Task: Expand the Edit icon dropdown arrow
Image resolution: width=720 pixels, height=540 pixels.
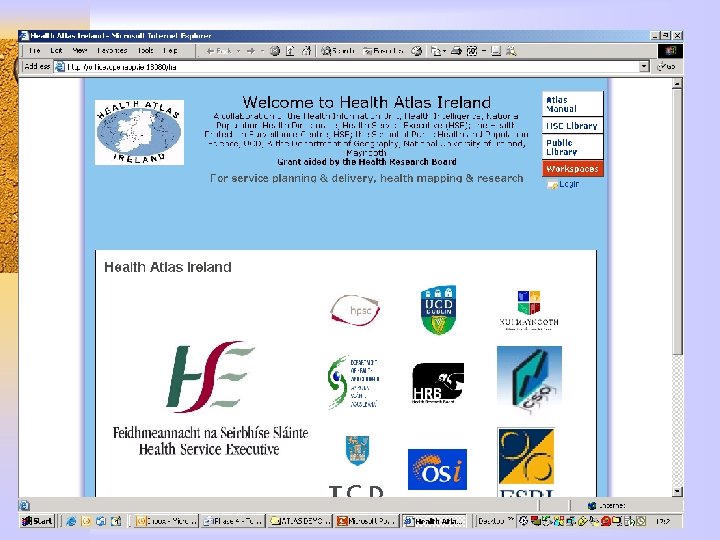Action: pyautogui.click(x=484, y=51)
